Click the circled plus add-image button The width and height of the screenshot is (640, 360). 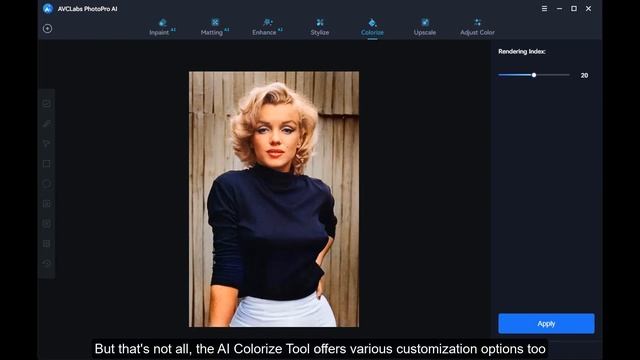coord(47,29)
